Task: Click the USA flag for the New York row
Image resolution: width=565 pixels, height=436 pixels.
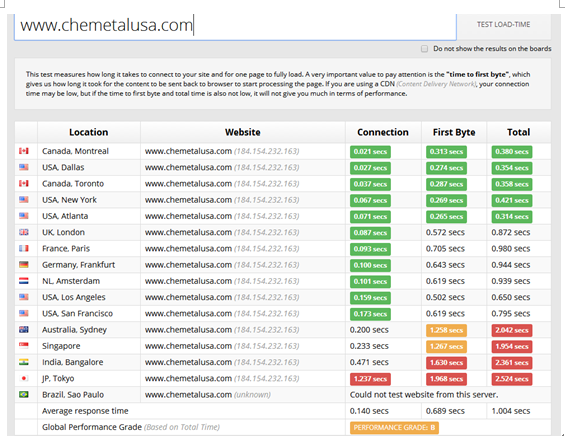Action: (24, 200)
